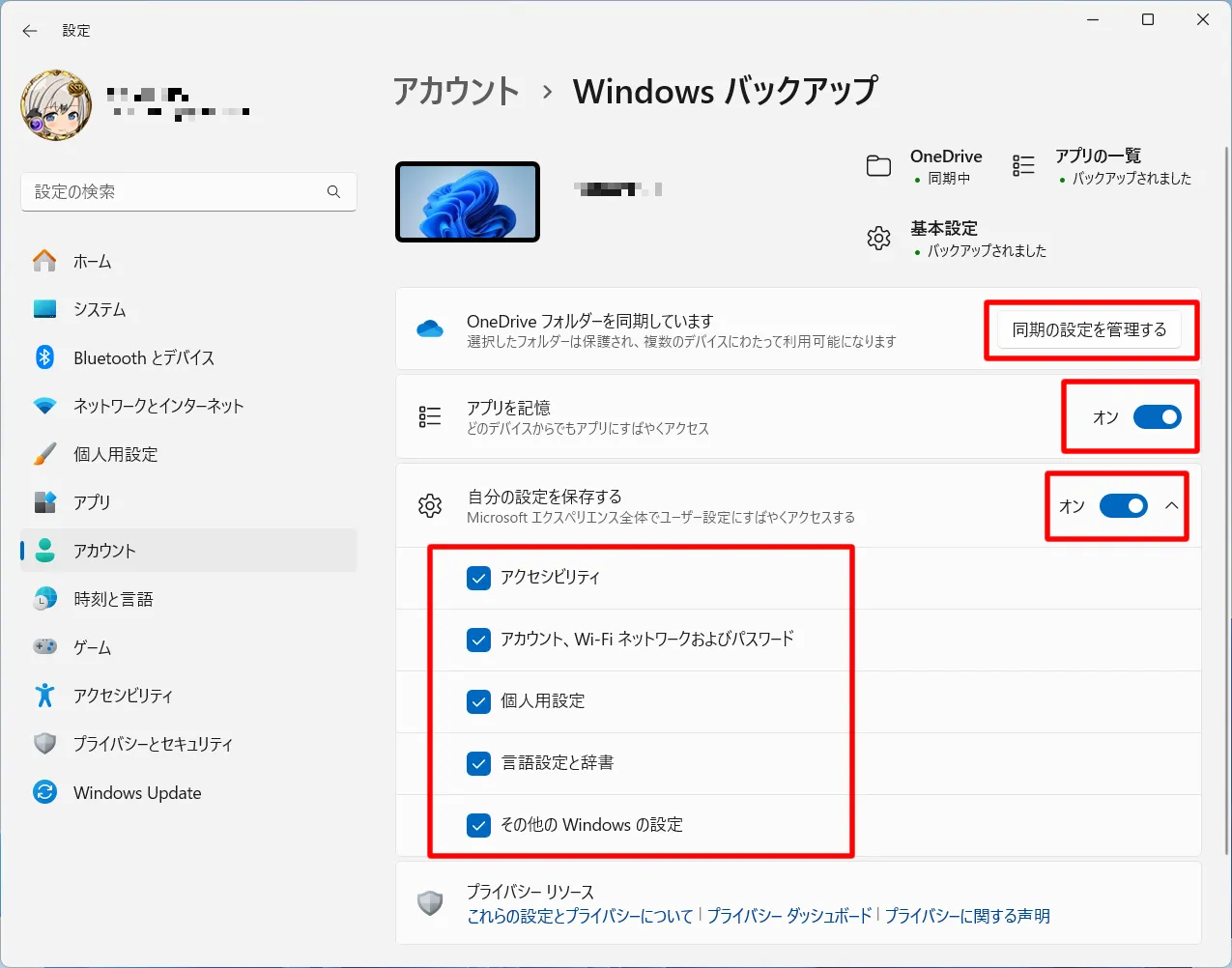Click アカウント breadcrumb link
Viewport: 1232px width, 968px height.
click(x=456, y=91)
